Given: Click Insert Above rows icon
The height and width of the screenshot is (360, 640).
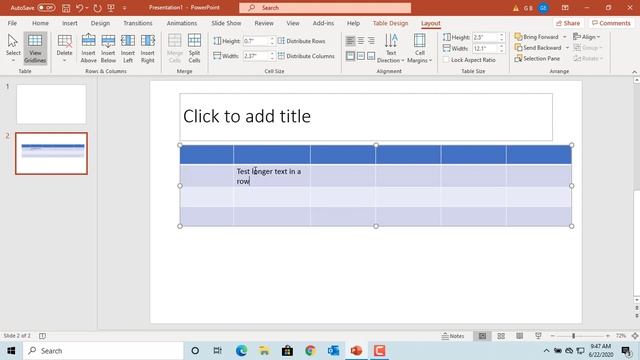Looking at the screenshot, I should tap(89, 48).
